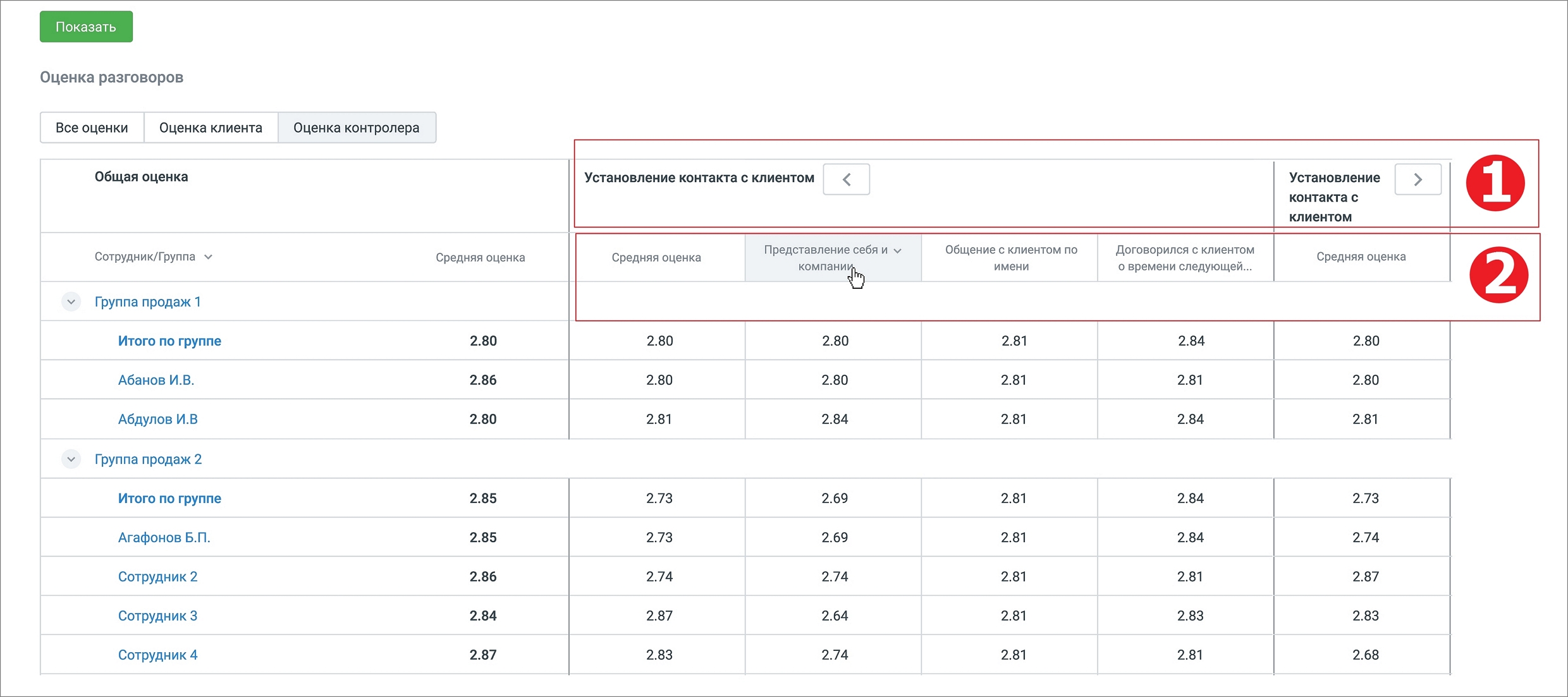Sort by Представление себя и компании column

click(832, 257)
